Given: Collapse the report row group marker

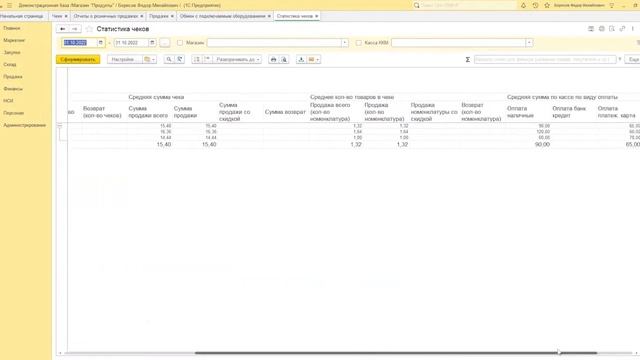Looking at the screenshot, I should pyautogui.click(x=60, y=126).
